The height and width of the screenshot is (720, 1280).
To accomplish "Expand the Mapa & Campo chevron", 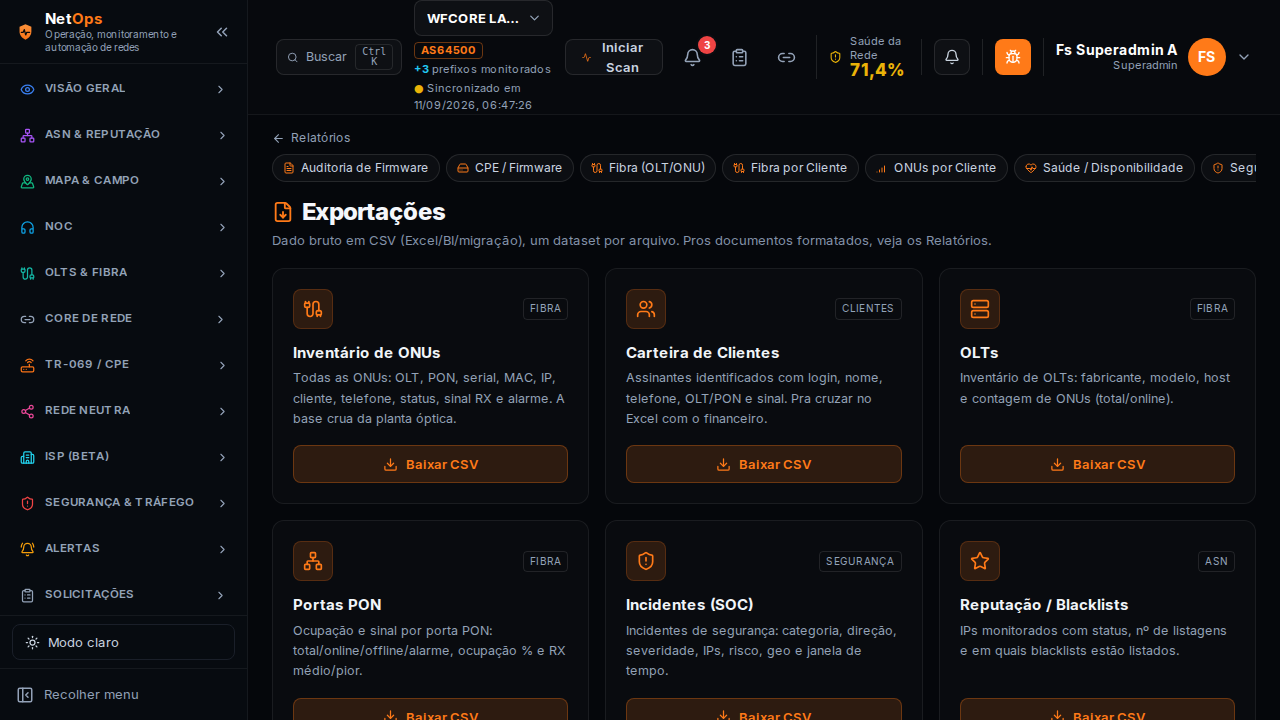I will pyautogui.click(x=221, y=181).
